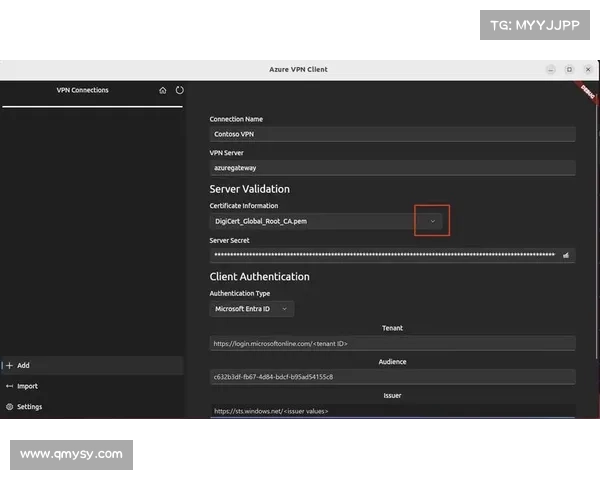600x480 pixels.
Task: Click the Client Authentication heading
Action: 259,277
